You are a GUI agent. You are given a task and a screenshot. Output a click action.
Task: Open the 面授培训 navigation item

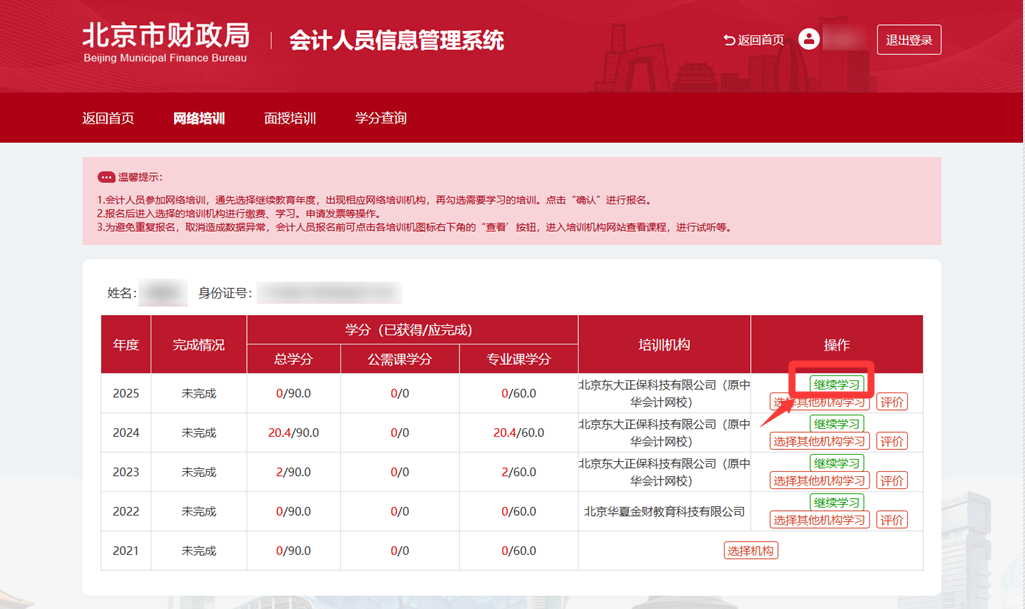pos(290,118)
